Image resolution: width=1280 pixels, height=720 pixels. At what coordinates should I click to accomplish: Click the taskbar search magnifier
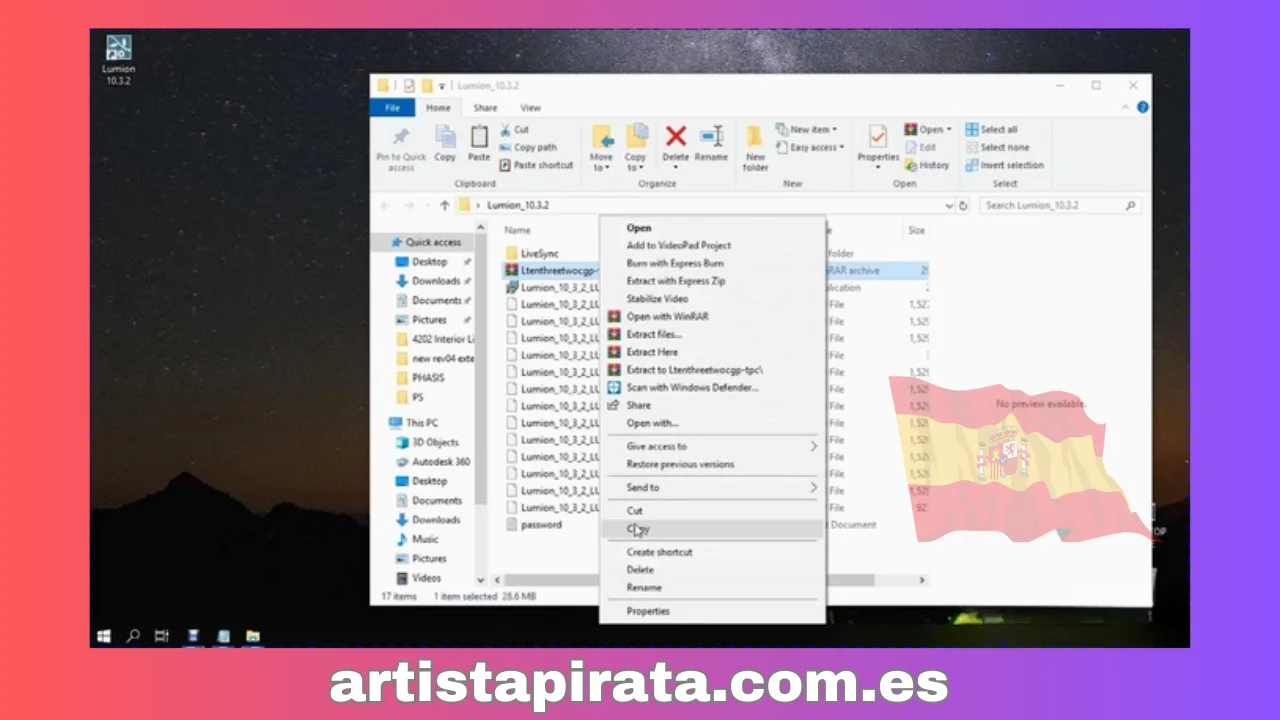pos(133,635)
